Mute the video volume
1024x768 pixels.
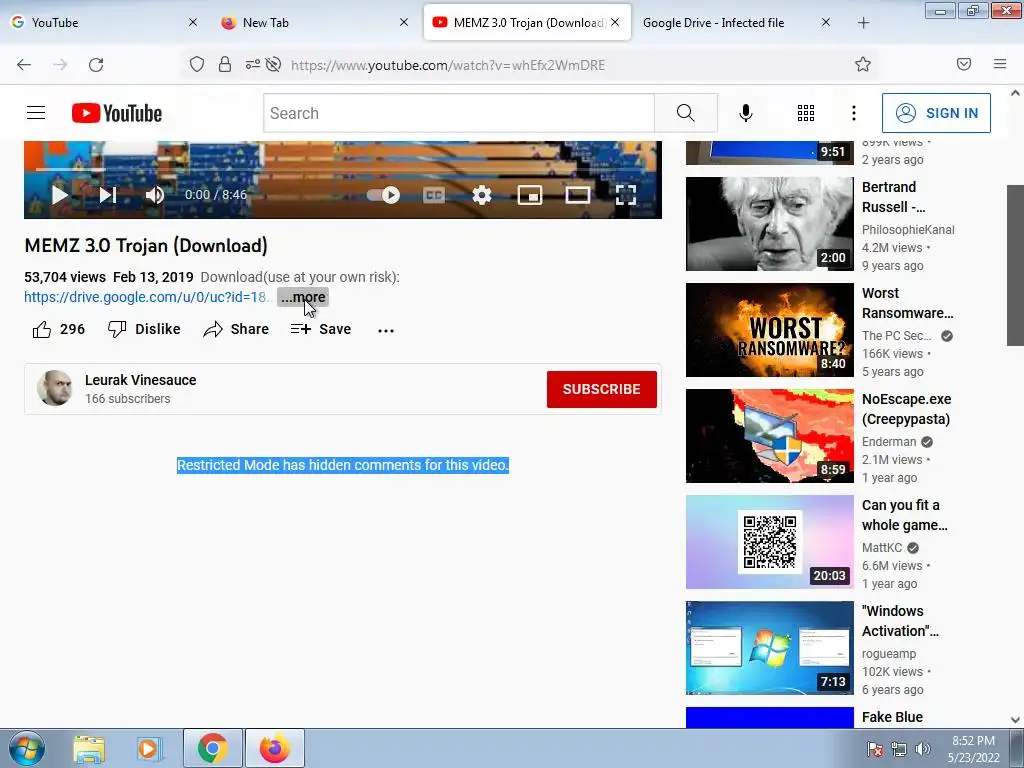tap(155, 195)
